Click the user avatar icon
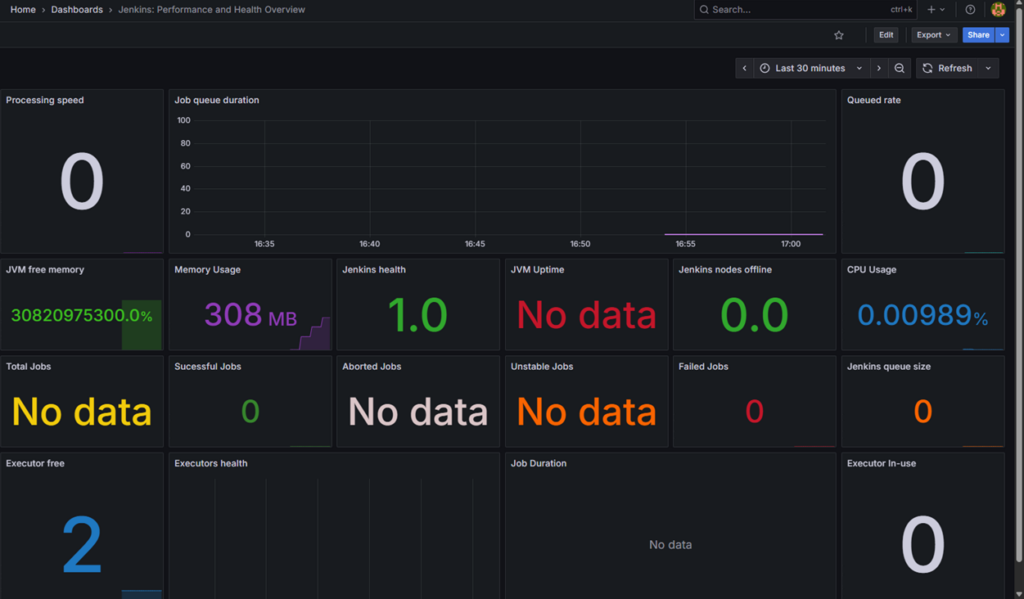1024x599 pixels. tap(998, 10)
